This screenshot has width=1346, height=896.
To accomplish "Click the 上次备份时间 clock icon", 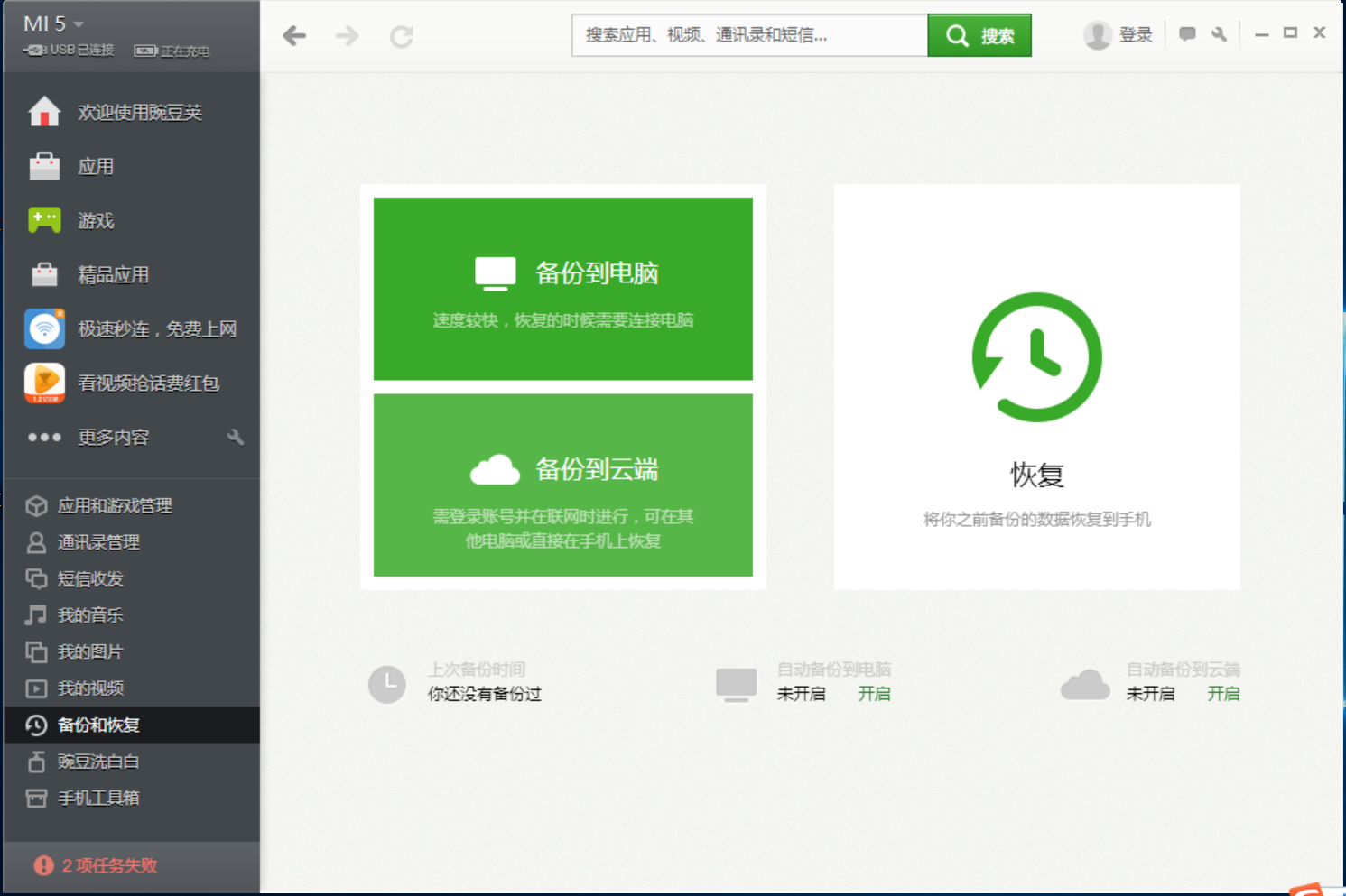I will coord(387,685).
